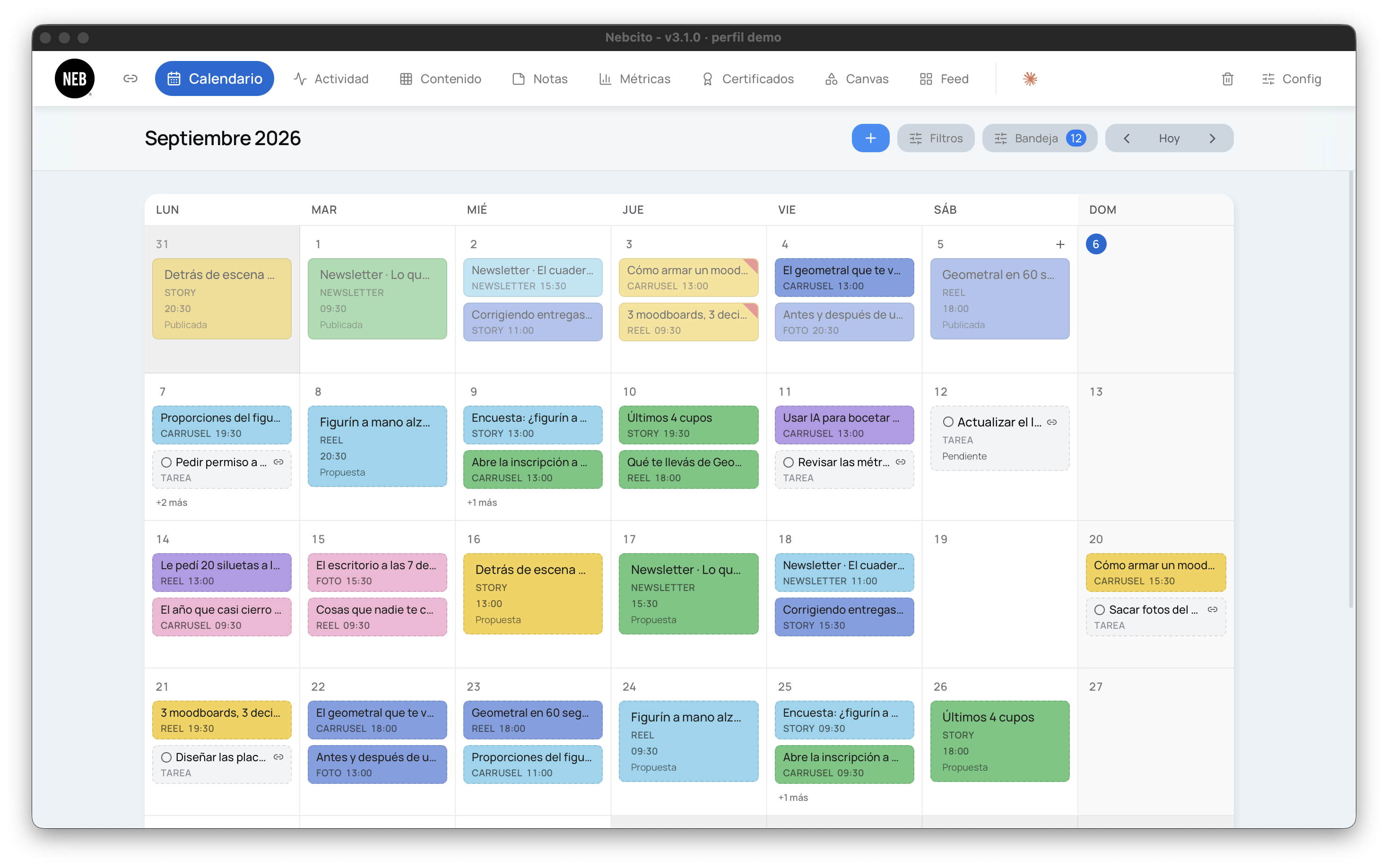Mark Pedir permiso a... task complete
The width and height of the screenshot is (1388, 868).
coord(166,463)
